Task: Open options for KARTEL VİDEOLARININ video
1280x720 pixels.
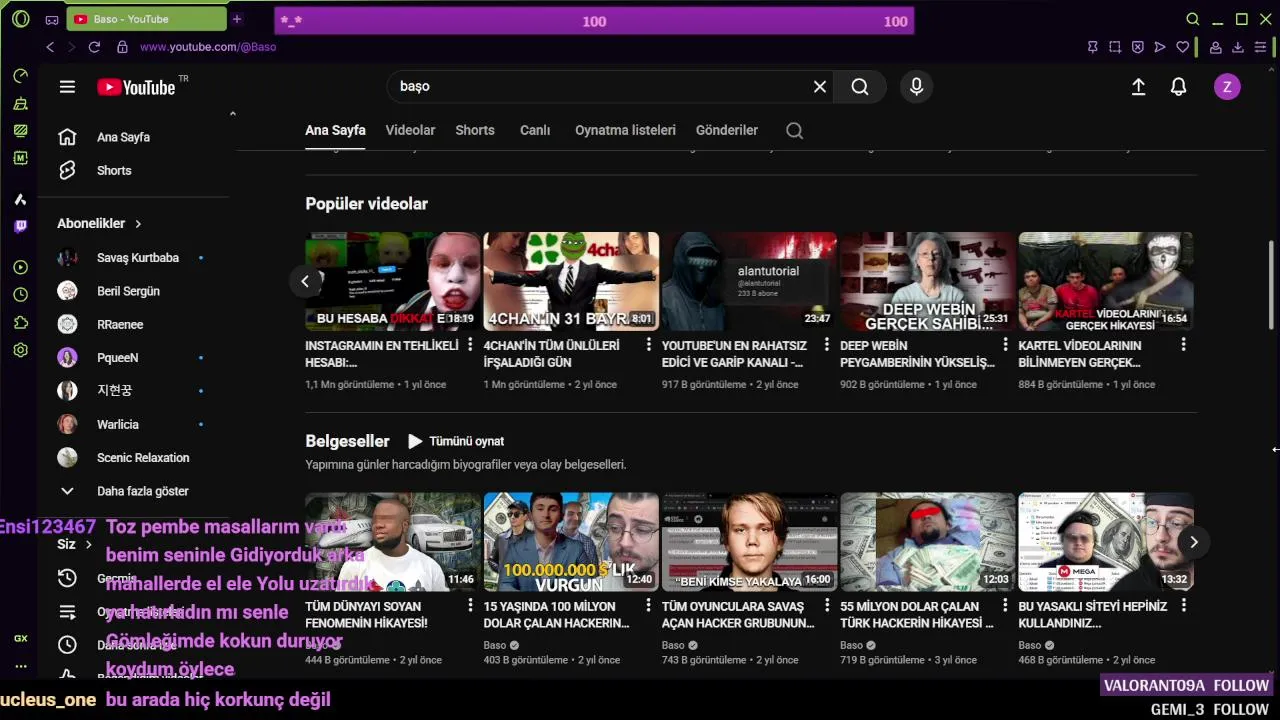Action: pyautogui.click(x=1183, y=345)
